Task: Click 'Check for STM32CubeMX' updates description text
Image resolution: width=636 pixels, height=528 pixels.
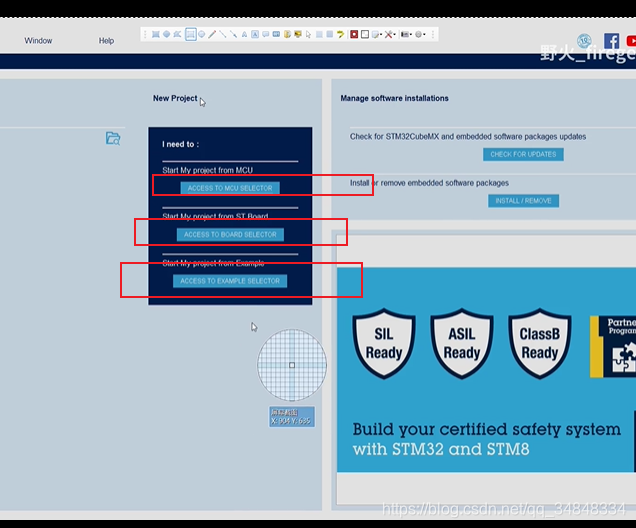Action: pos(468,137)
